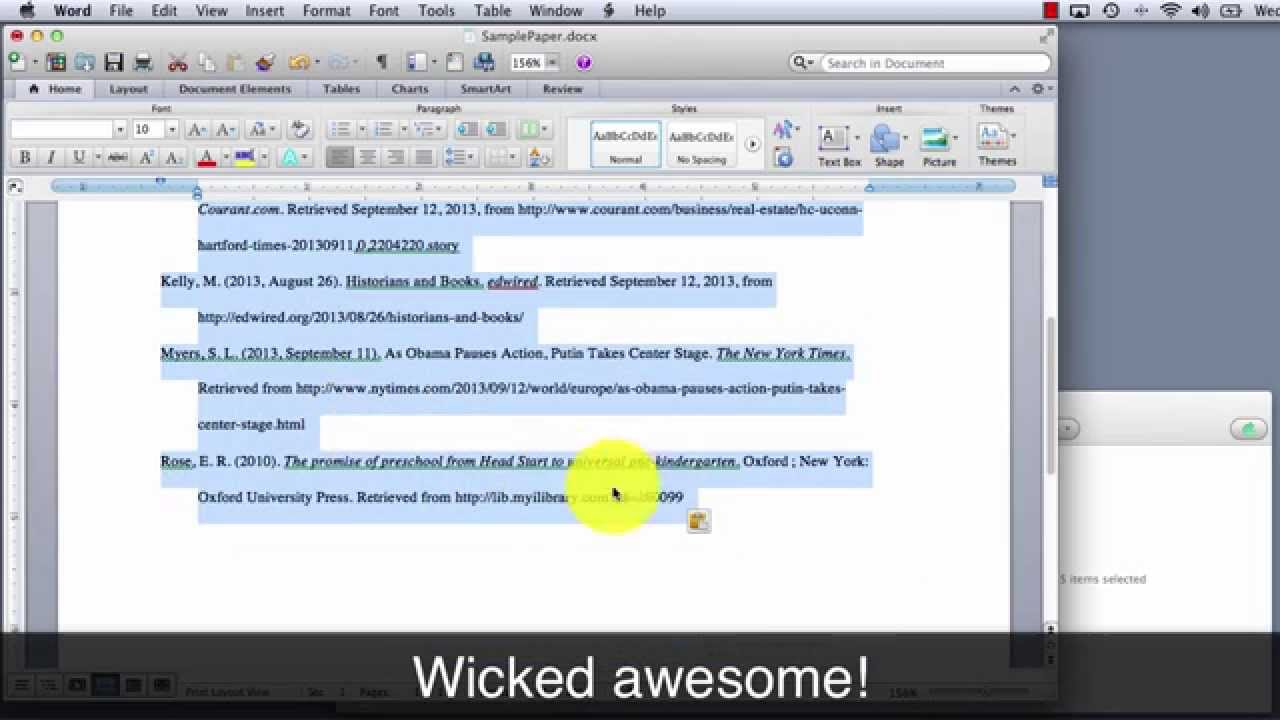Toggle Justify text alignment
The image size is (1280, 720).
pyautogui.click(x=424, y=157)
